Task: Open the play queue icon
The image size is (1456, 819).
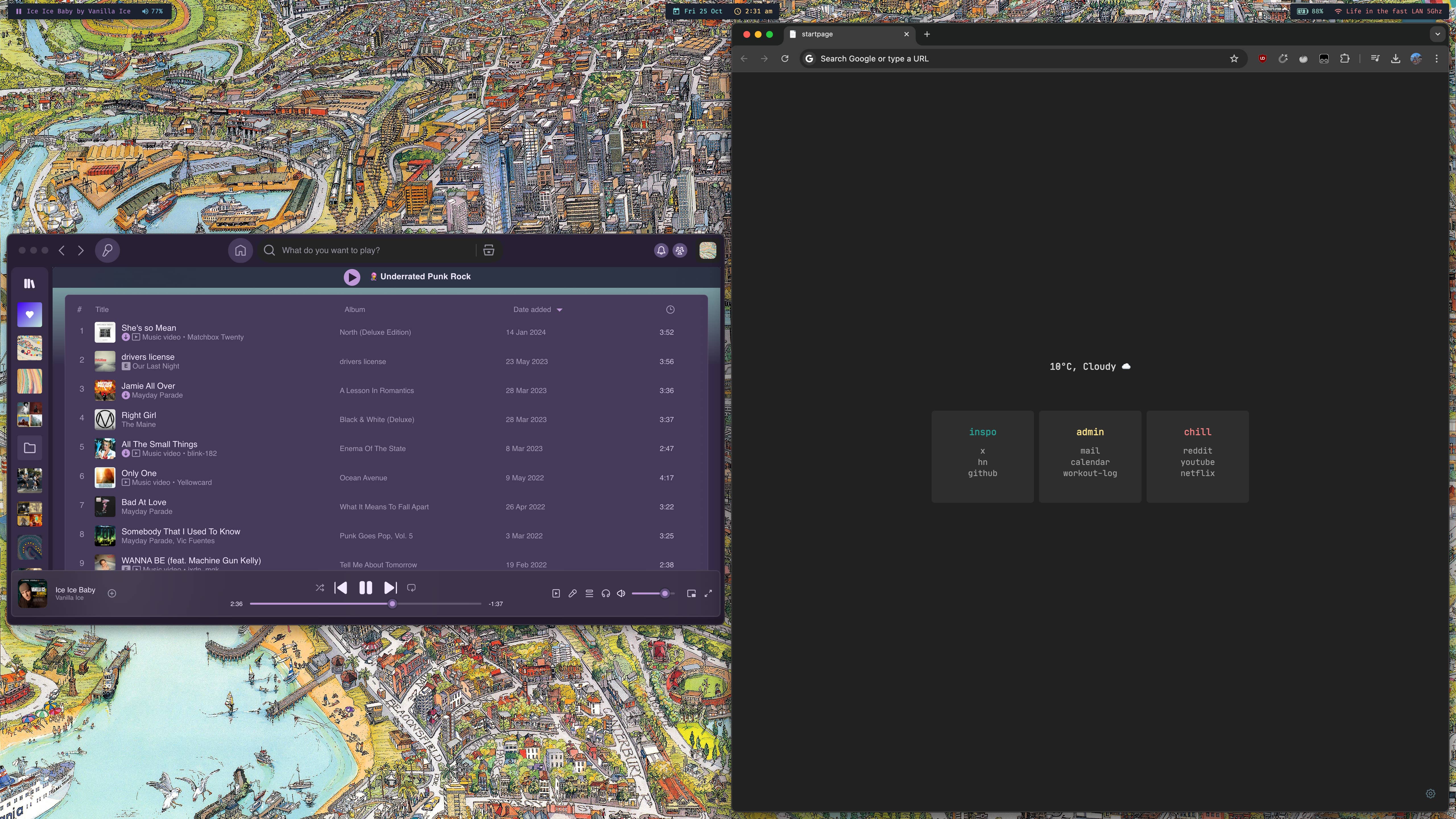Action: tap(589, 593)
